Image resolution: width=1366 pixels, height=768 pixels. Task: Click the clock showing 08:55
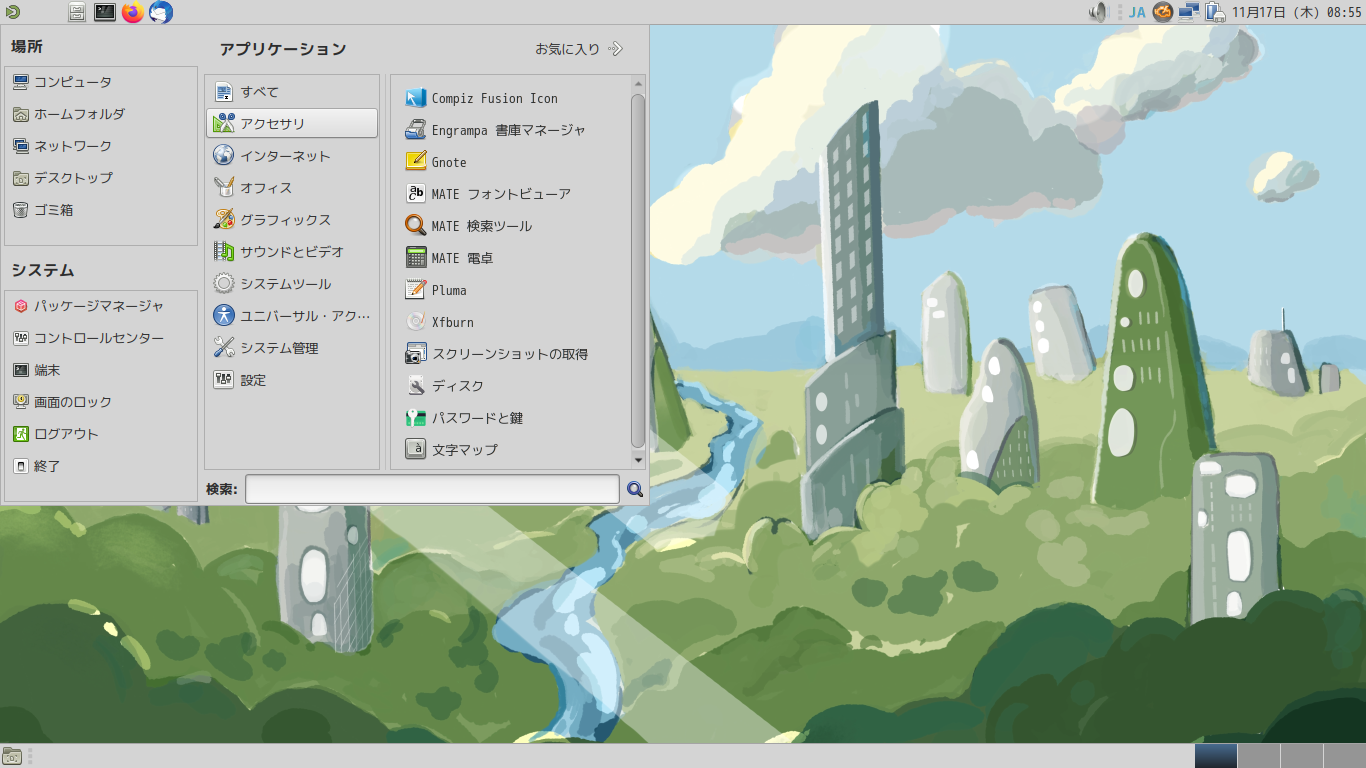click(x=1297, y=12)
